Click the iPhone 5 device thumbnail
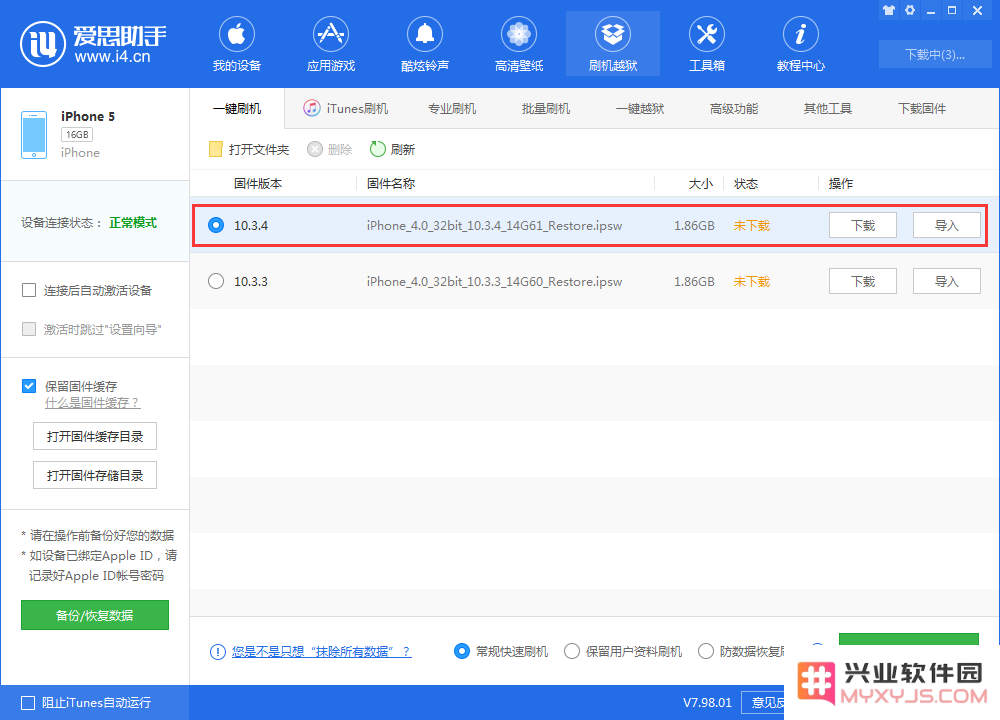 tap(34, 135)
